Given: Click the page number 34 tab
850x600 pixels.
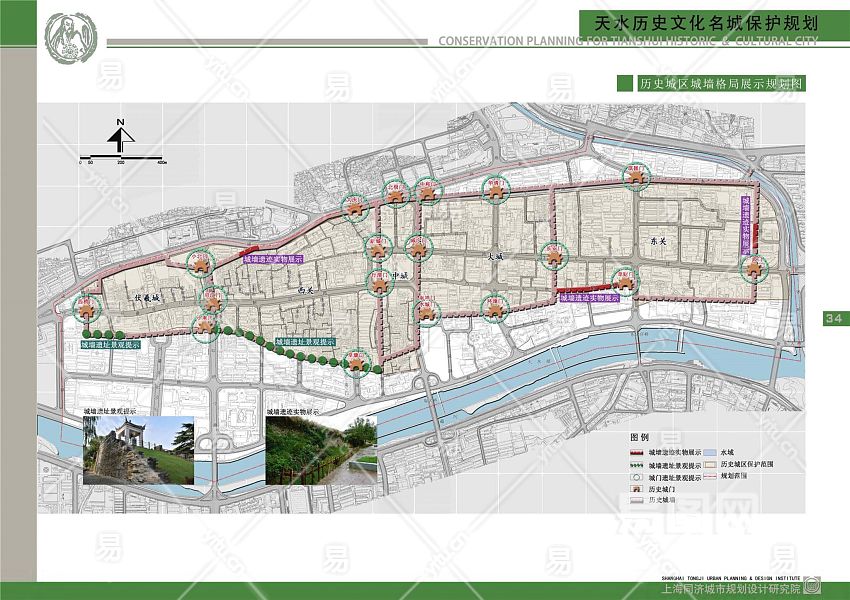Looking at the screenshot, I should pyautogui.click(x=834, y=318).
